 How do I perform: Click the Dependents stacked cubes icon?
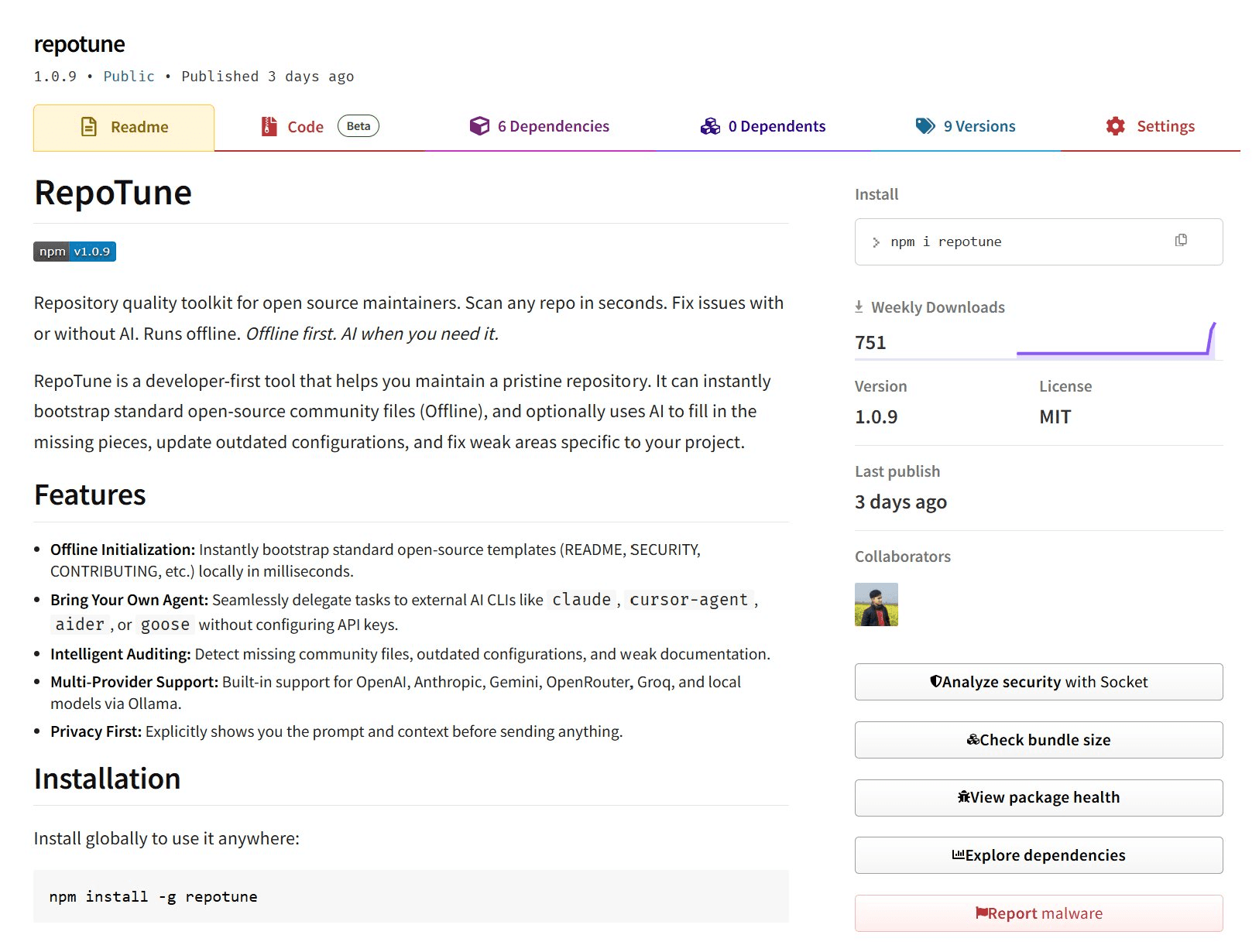(710, 126)
